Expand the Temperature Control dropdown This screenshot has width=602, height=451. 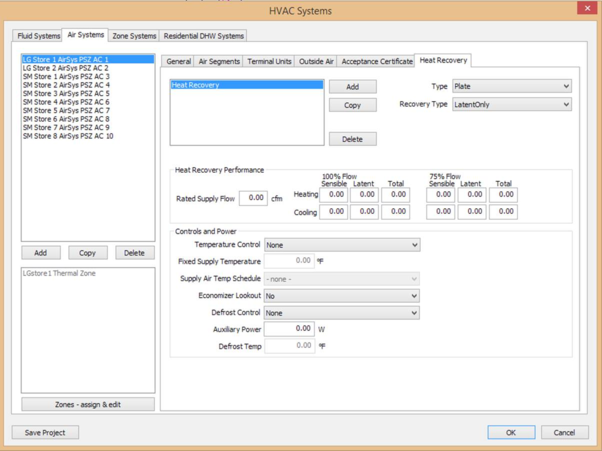pos(341,245)
